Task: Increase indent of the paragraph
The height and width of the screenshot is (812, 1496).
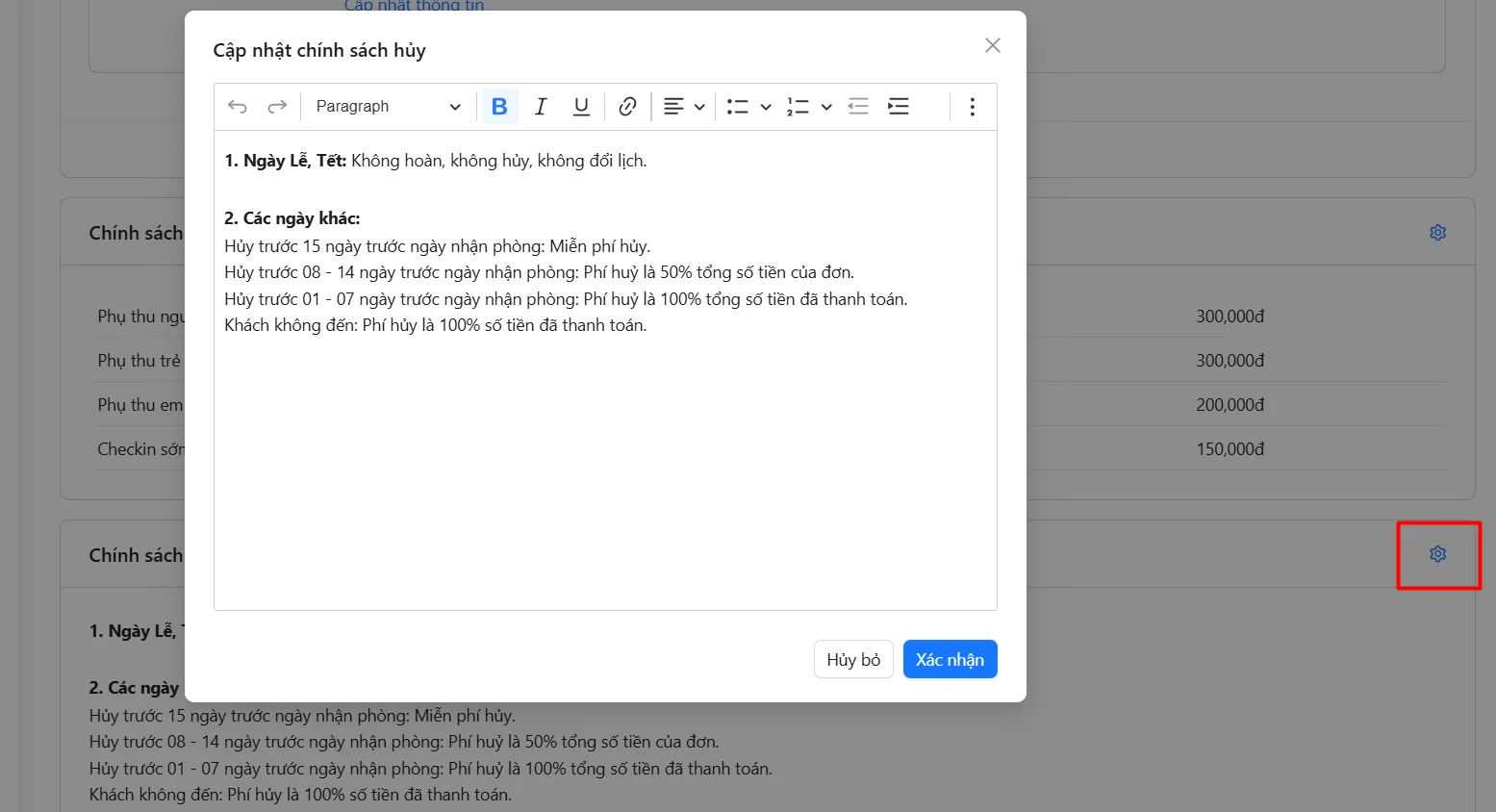Action: point(899,107)
